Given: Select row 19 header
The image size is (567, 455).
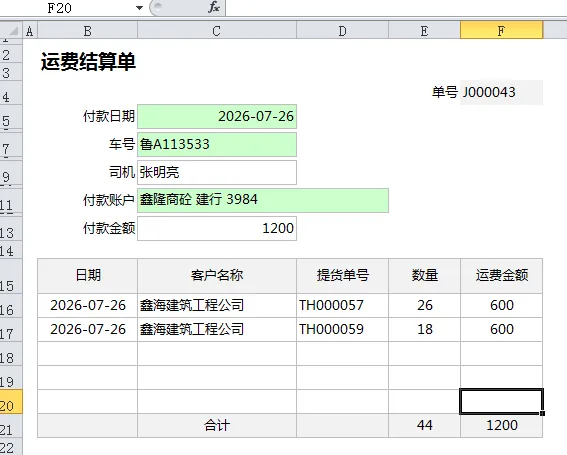Looking at the screenshot, I should click(x=11, y=378).
